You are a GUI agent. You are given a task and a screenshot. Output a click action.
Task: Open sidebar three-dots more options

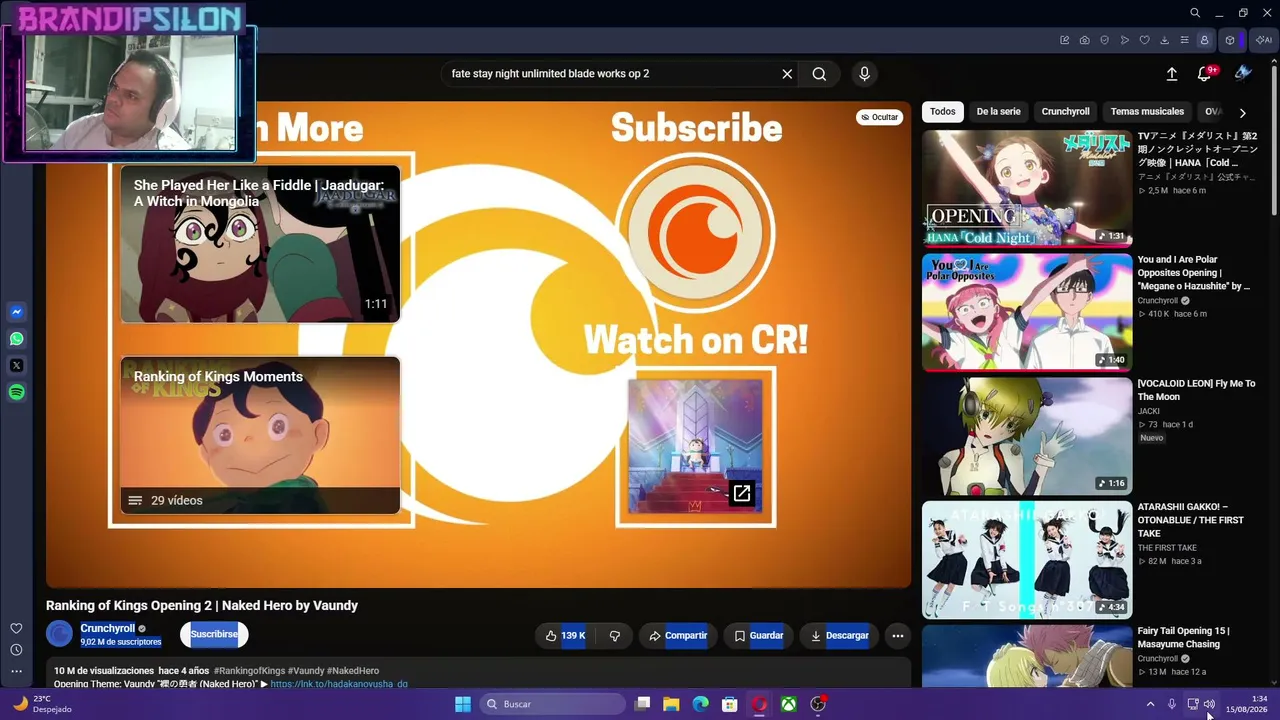tap(16, 672)
